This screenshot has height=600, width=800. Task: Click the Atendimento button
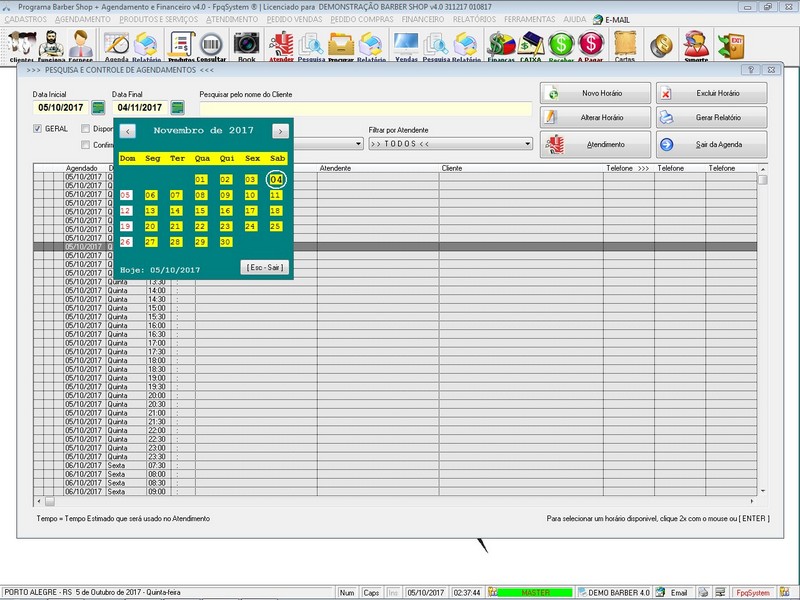click(x=595, y=144)
